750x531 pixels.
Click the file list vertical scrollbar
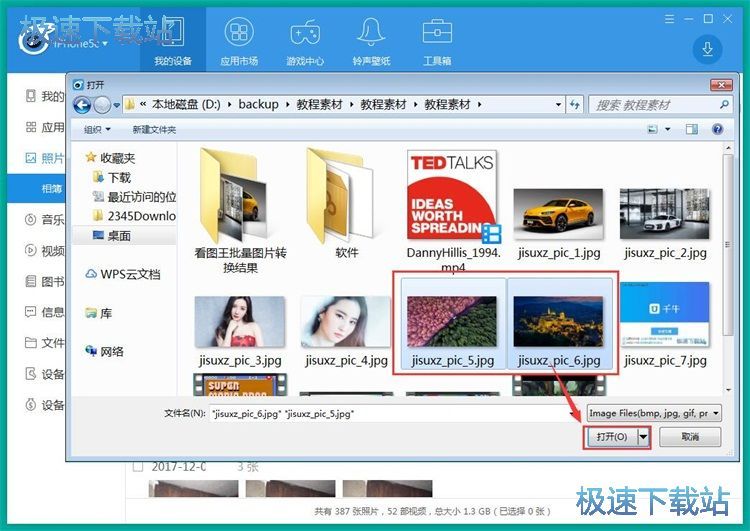(x=728, y=244)
